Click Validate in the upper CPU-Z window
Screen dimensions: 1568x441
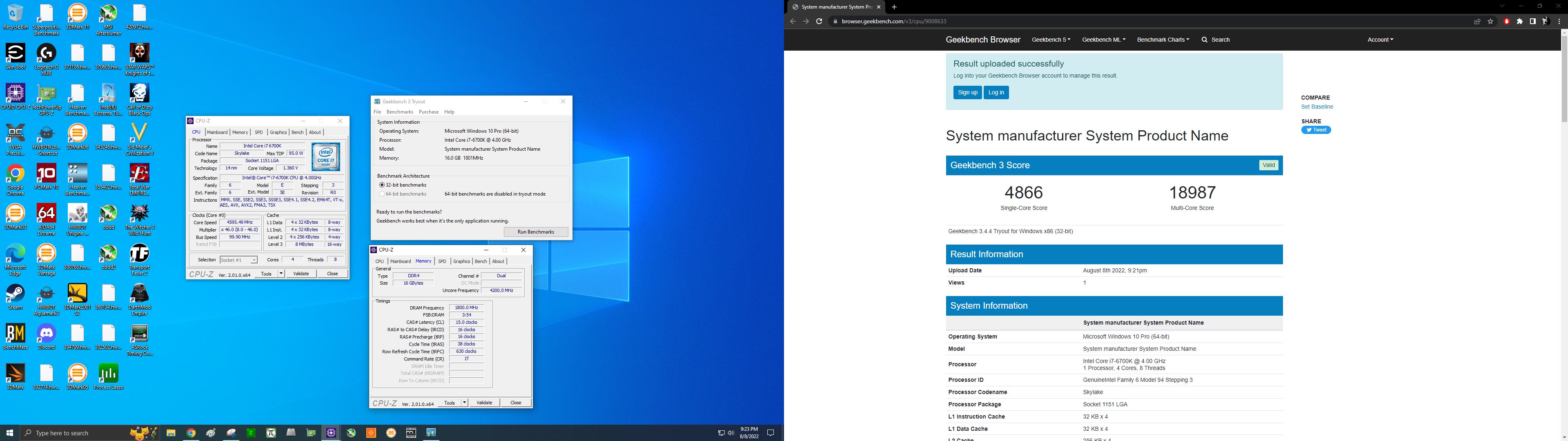tap(301, 274)
